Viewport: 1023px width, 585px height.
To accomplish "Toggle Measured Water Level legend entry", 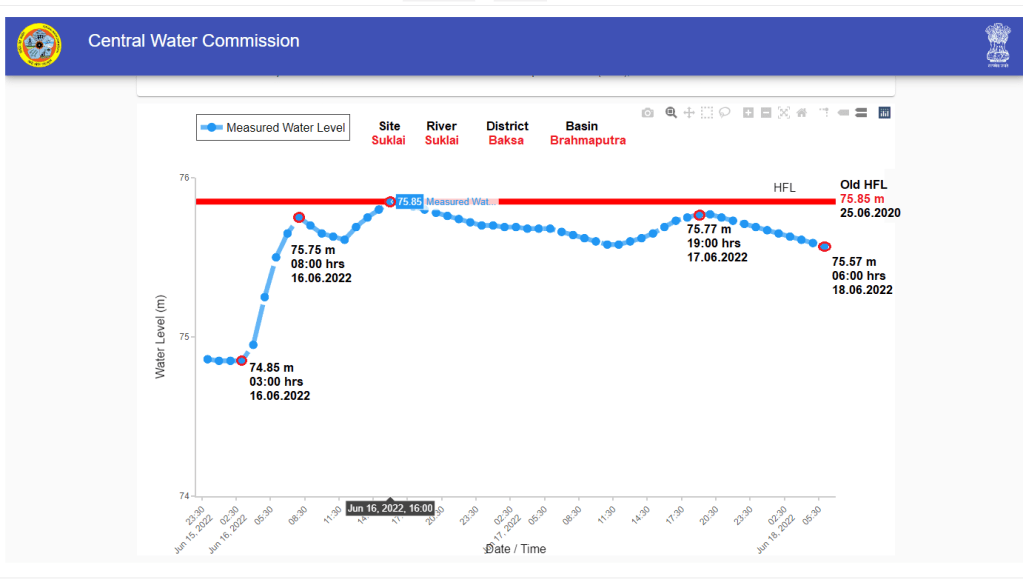I will pyautogui.click(x=272, y=128).
